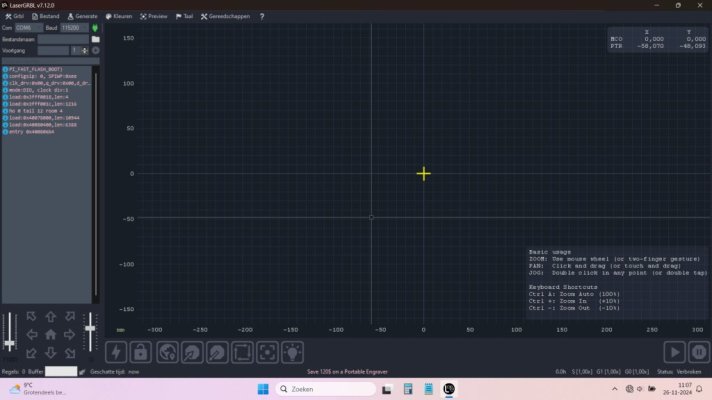This screenshot has width=712, height=400.
Task: Click the center focus target button
Action: coord(267,352)
